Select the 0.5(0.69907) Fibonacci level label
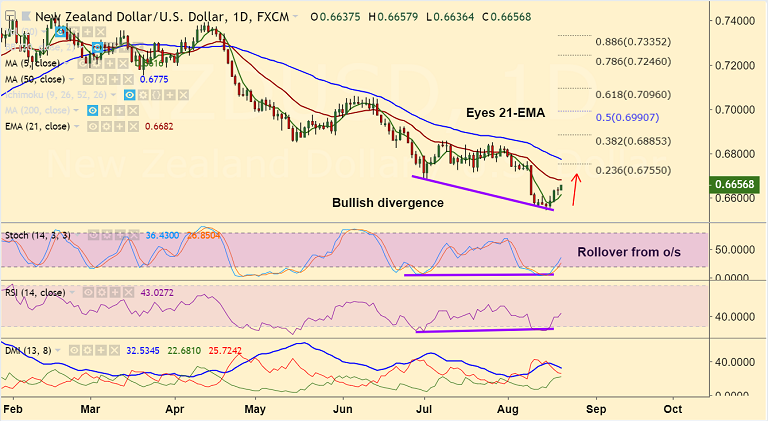This screenshot has width=768, height=421. (x=627, y=117)
